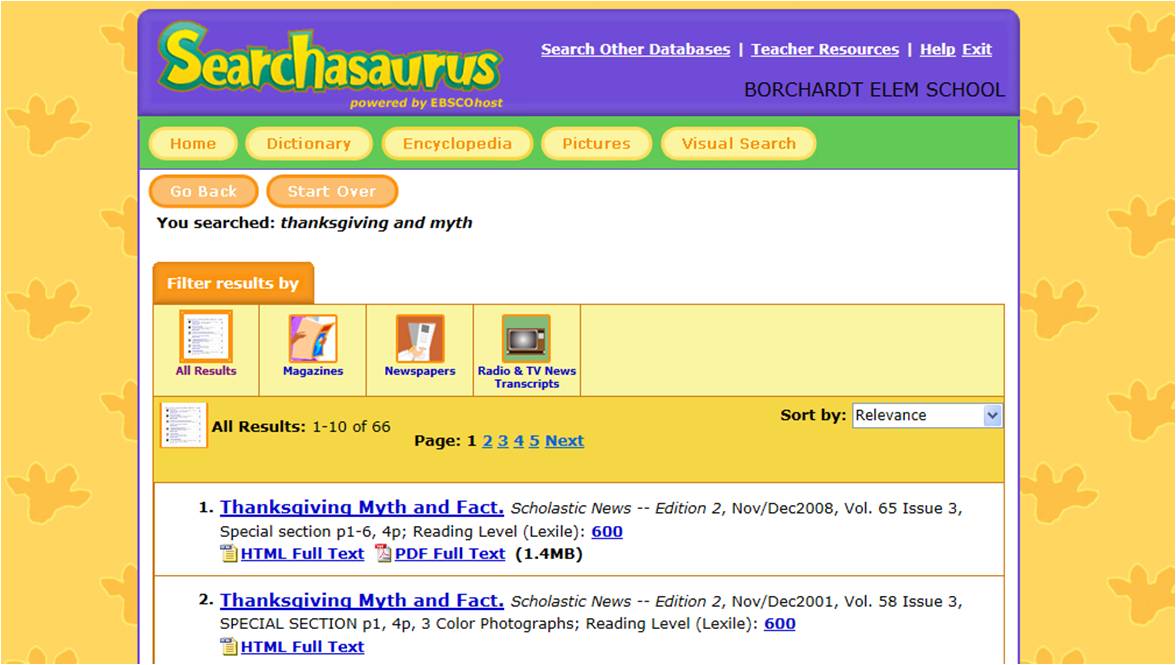
Task: Open HTML Full Text of first result
Action: pos(302,554)
